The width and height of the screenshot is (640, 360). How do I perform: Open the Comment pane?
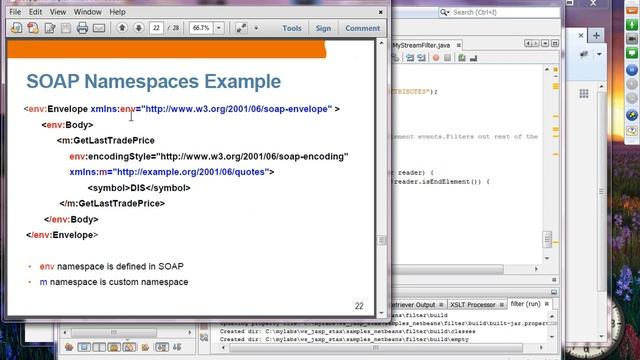[362, 28]
